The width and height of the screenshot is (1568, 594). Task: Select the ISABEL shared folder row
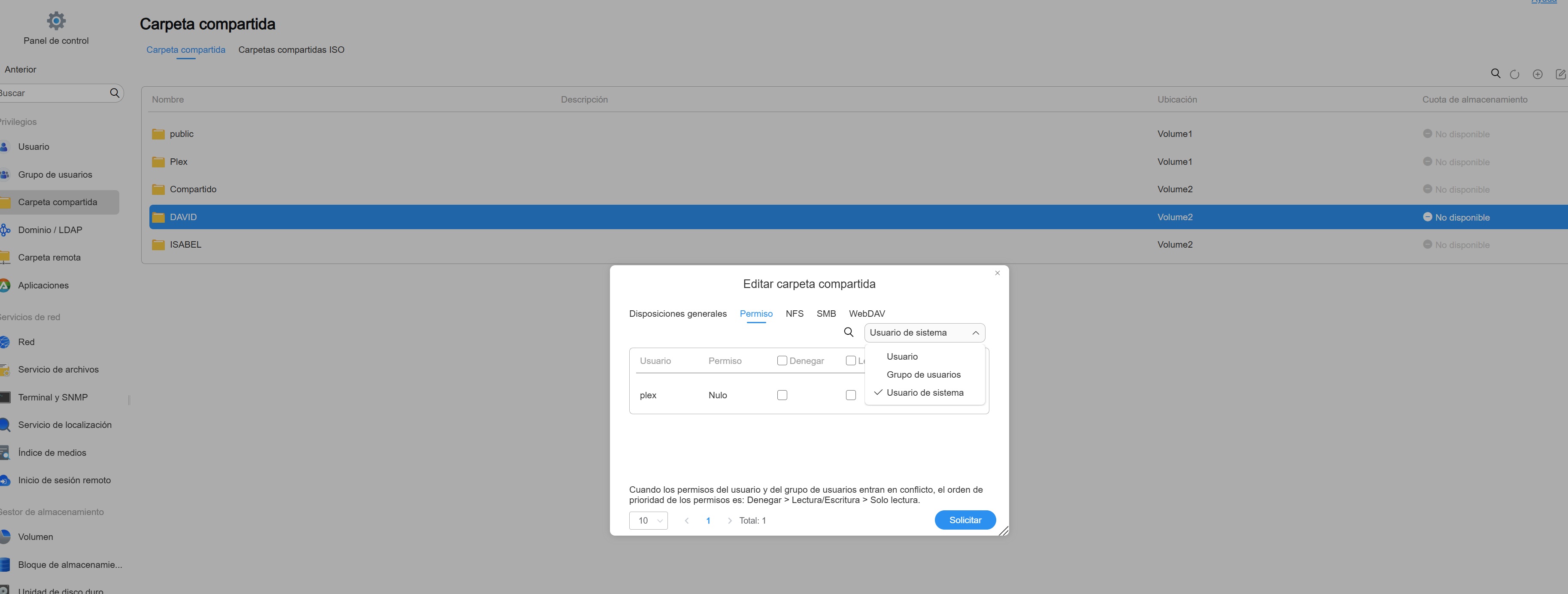(185, 245)
